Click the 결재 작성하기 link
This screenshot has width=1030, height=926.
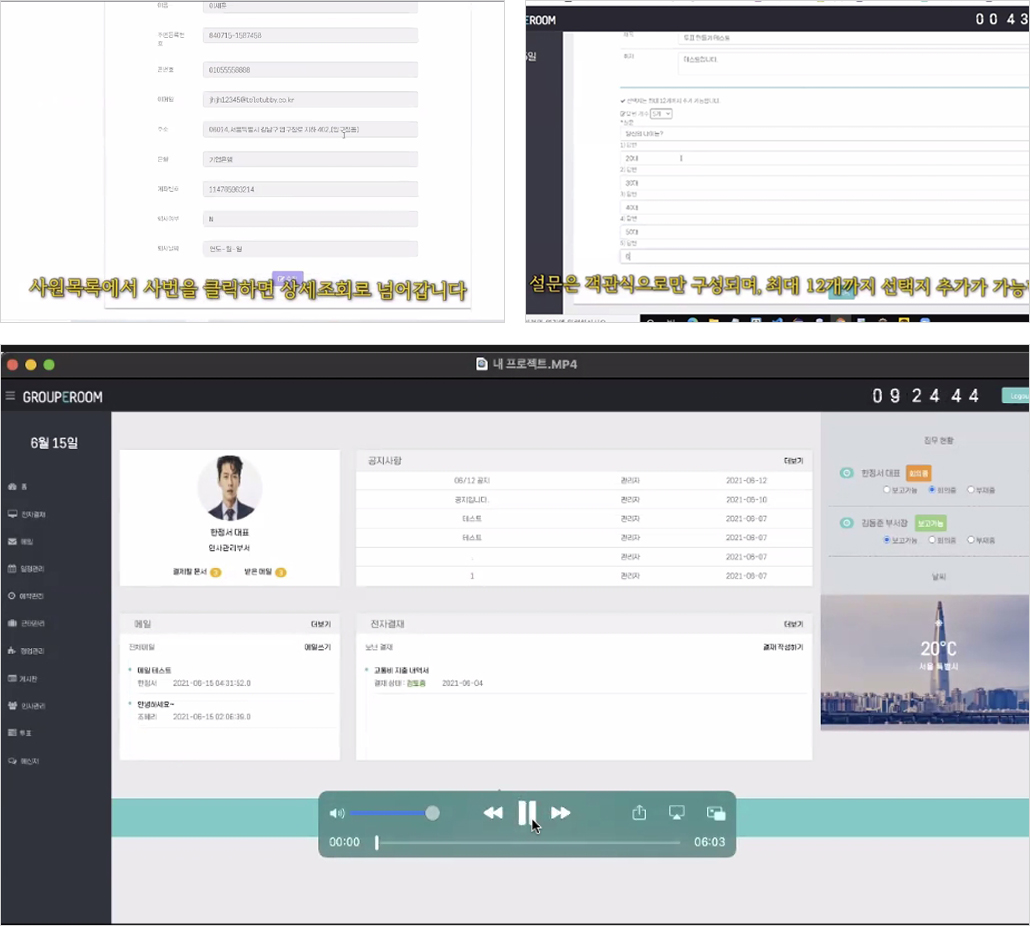(783, 647)
